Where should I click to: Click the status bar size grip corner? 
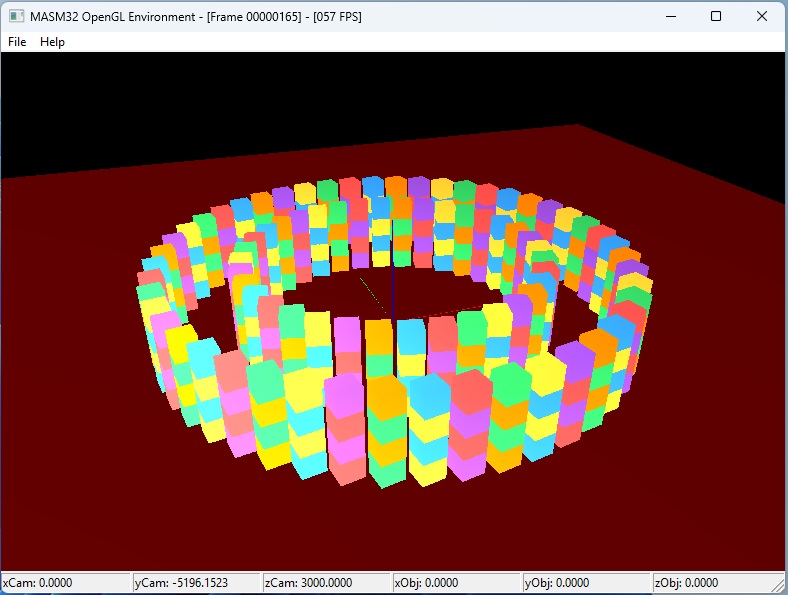click(x=780, y=586)
